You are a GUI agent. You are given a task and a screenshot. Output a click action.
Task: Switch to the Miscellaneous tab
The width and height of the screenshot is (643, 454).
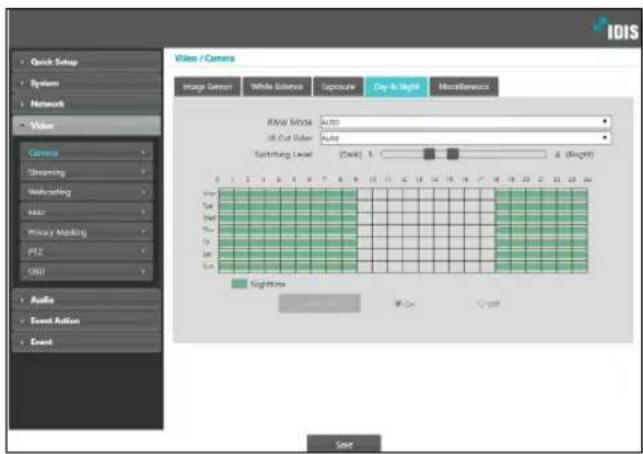tap(464, 87)
